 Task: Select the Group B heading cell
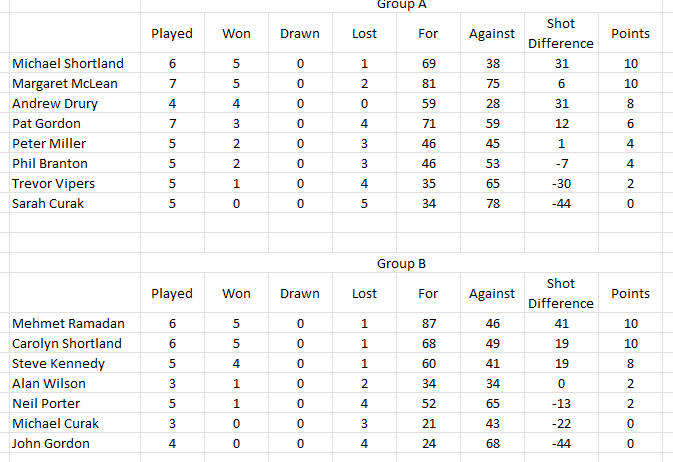pyautogui.click(x=401, y=263)
